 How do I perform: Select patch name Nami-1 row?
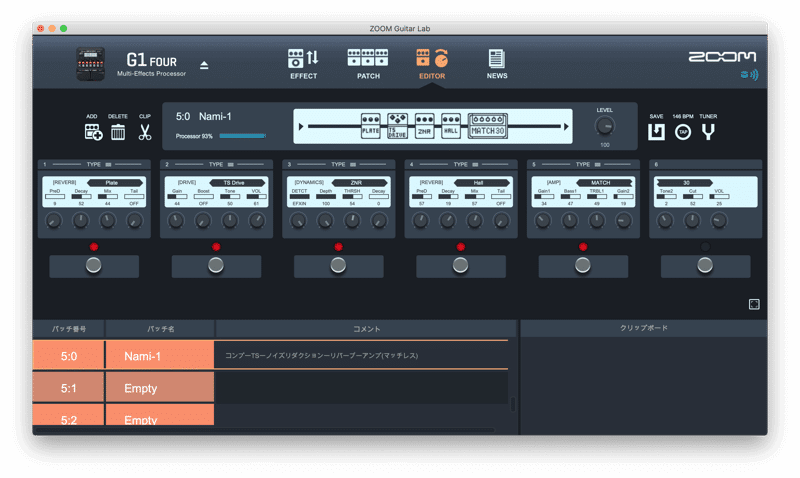pyautogui.click(x=160, y=356)
